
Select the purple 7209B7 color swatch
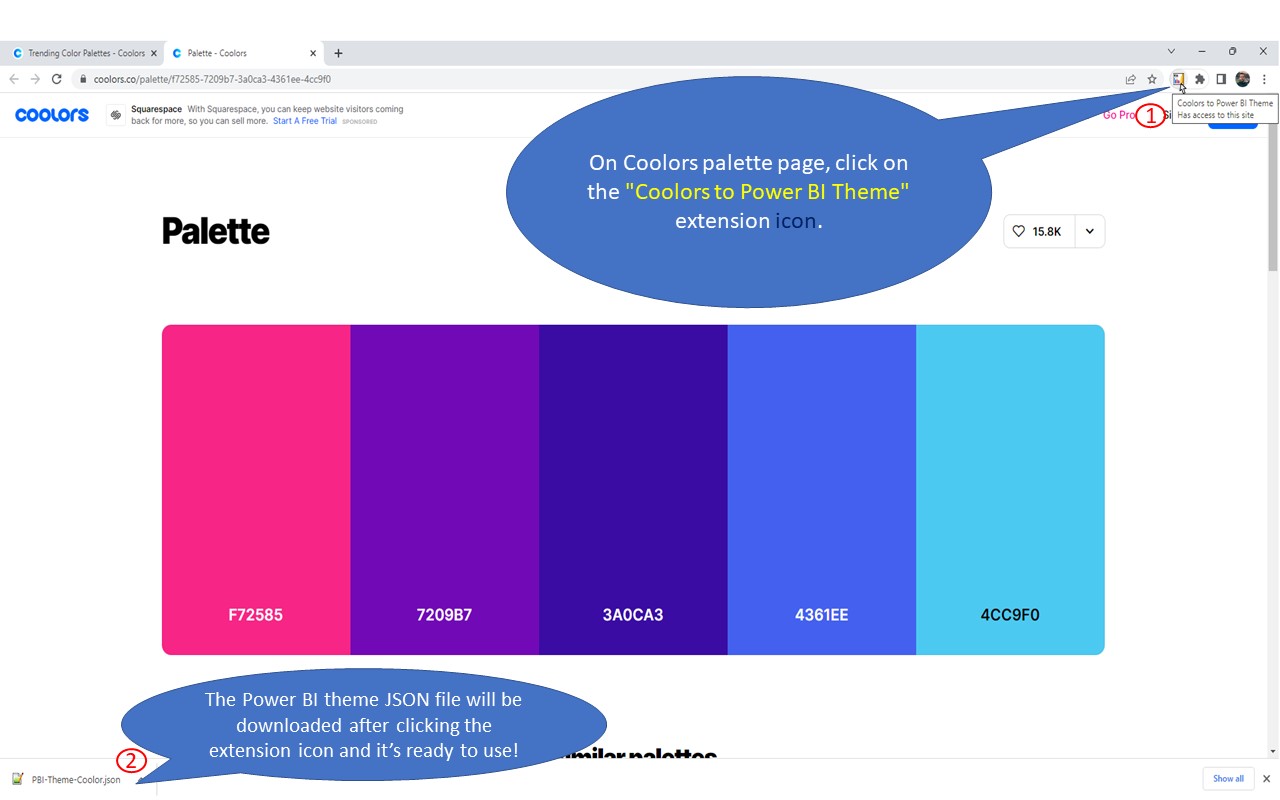tap(445, 490)
